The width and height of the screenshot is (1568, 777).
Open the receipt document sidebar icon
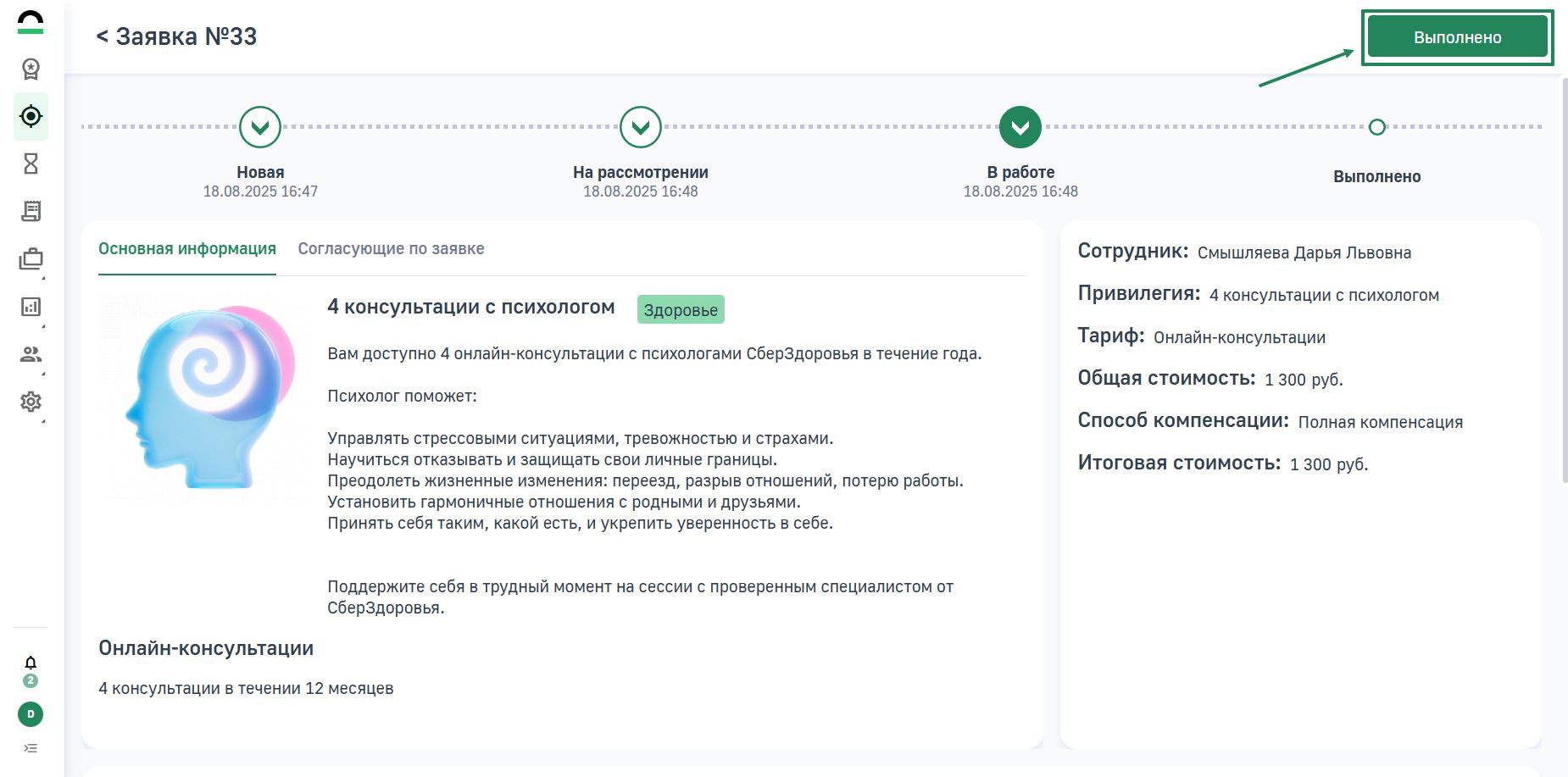tap(31, 211)
